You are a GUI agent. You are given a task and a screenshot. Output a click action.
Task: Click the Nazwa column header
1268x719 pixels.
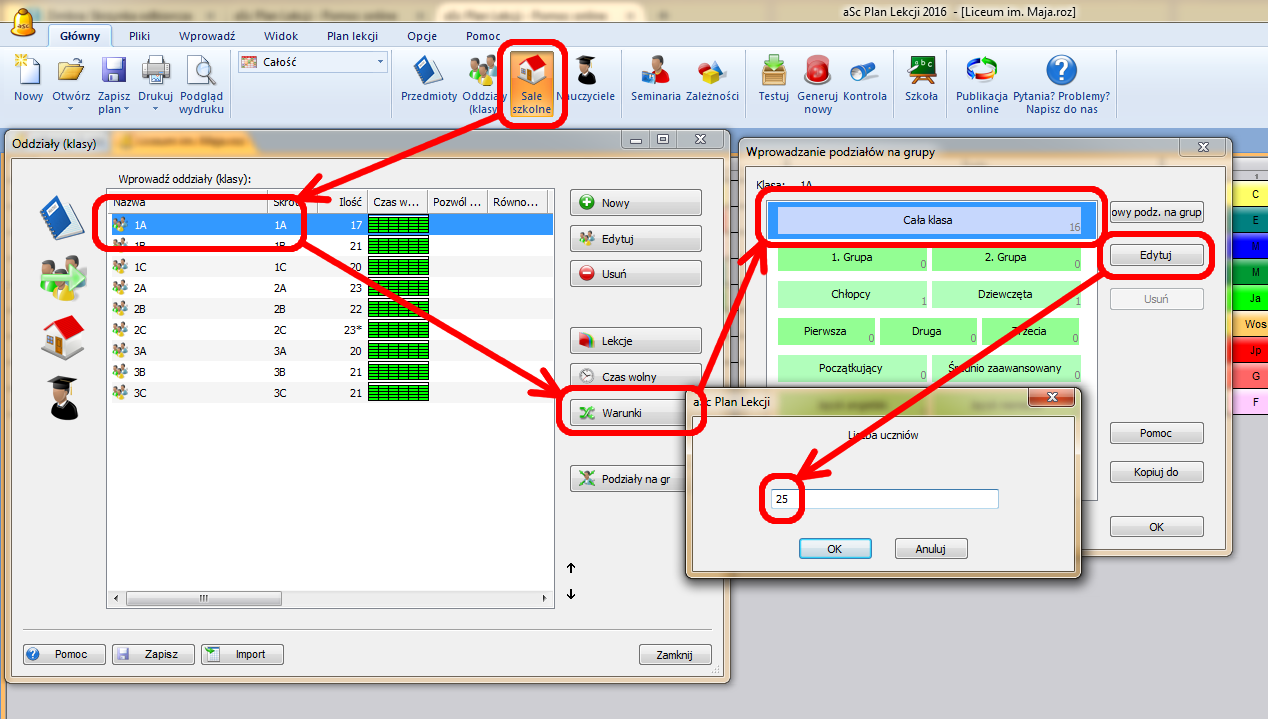(188, 201)
